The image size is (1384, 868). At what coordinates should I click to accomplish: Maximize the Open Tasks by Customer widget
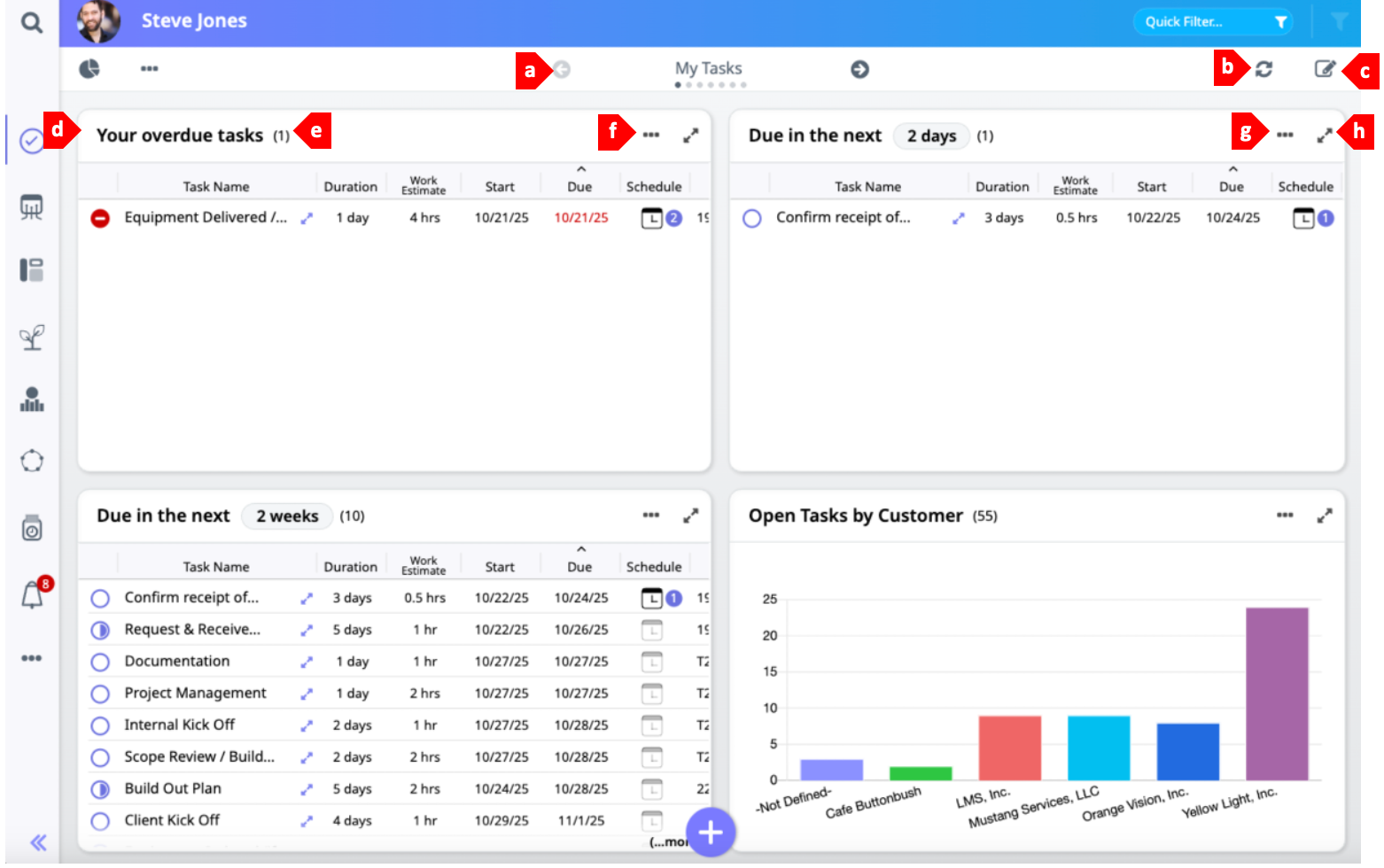[x=1325, y=515]
